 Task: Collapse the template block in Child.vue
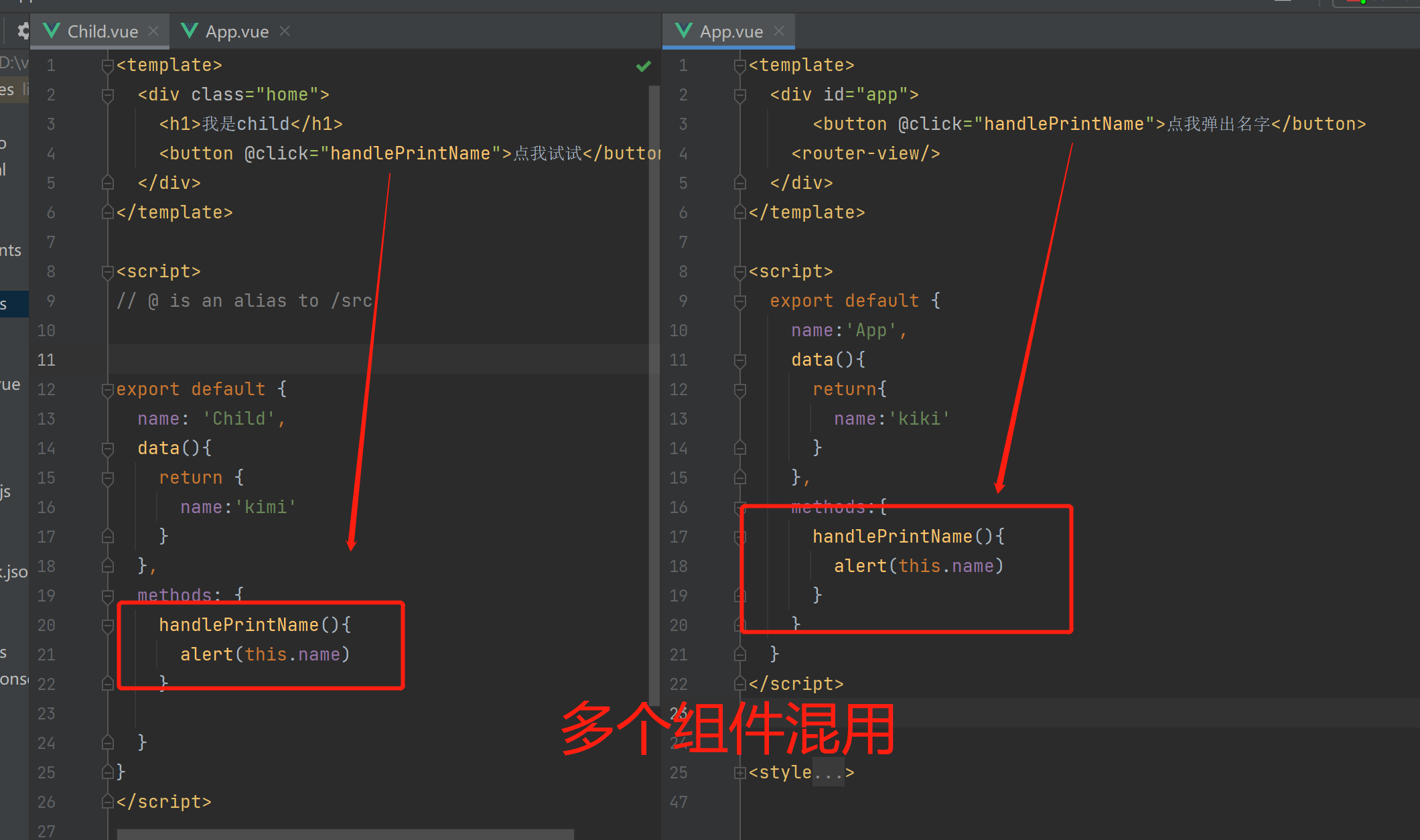click(x=107, y=65)
